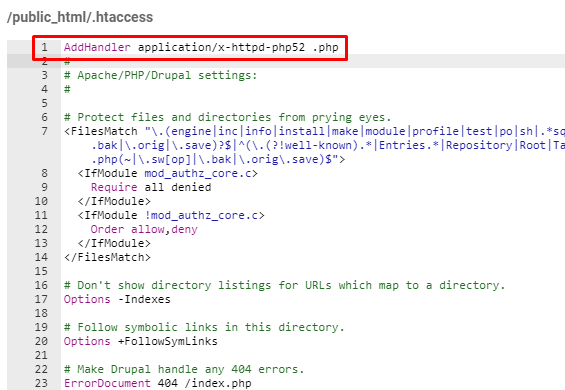Click the 'Follow symbolic links' comment line

click(204, 327)
